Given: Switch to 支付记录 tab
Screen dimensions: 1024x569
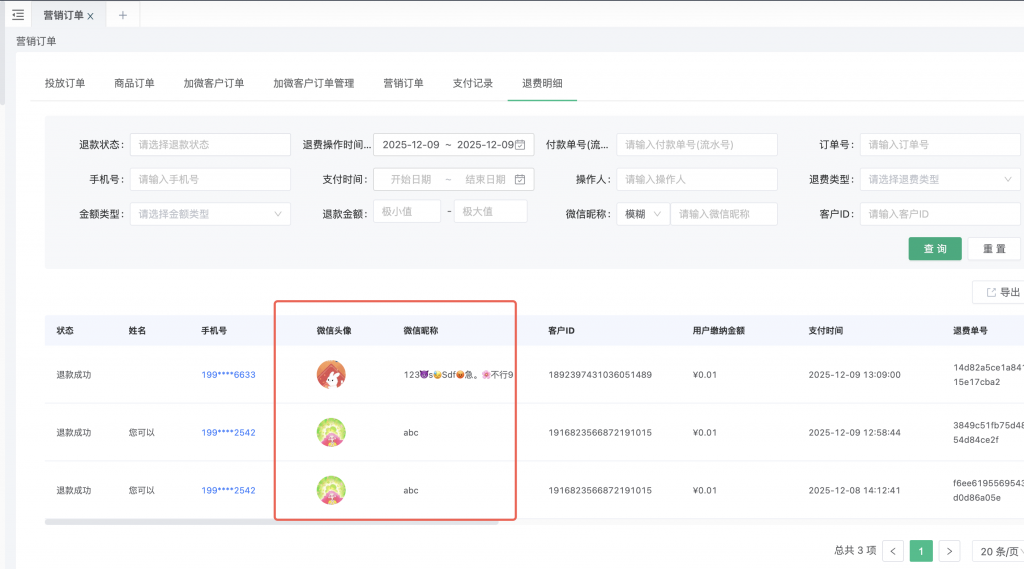Looking at the screenshot, I should [x=472, y=83].
